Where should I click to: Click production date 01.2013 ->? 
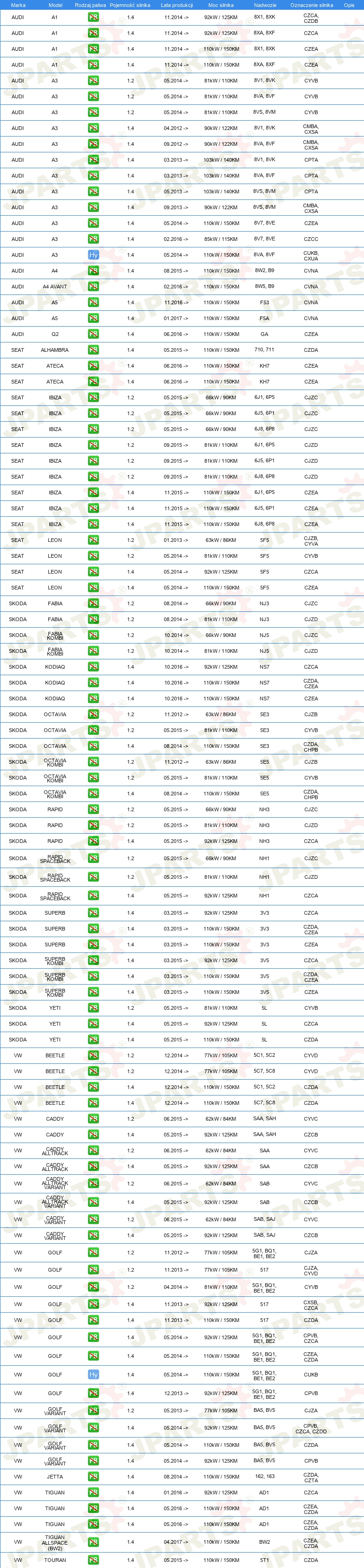(175, 540)
